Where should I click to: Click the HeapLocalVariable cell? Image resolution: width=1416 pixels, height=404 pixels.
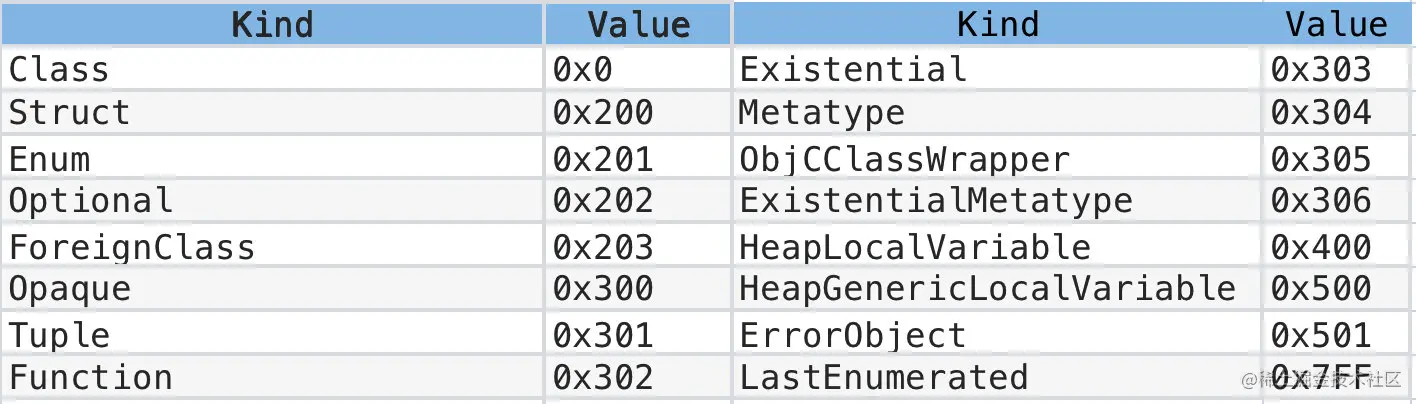click(x=997, y=246)
